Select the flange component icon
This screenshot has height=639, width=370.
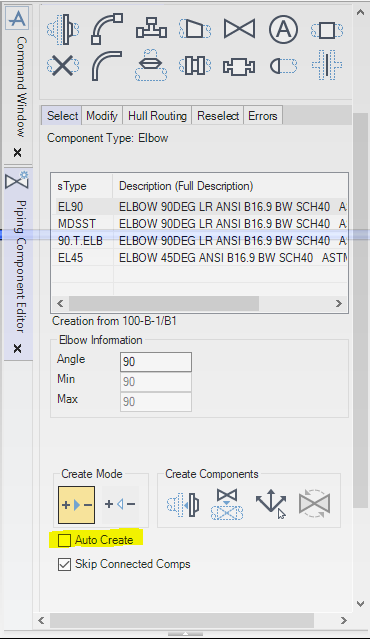pos(63,29)
